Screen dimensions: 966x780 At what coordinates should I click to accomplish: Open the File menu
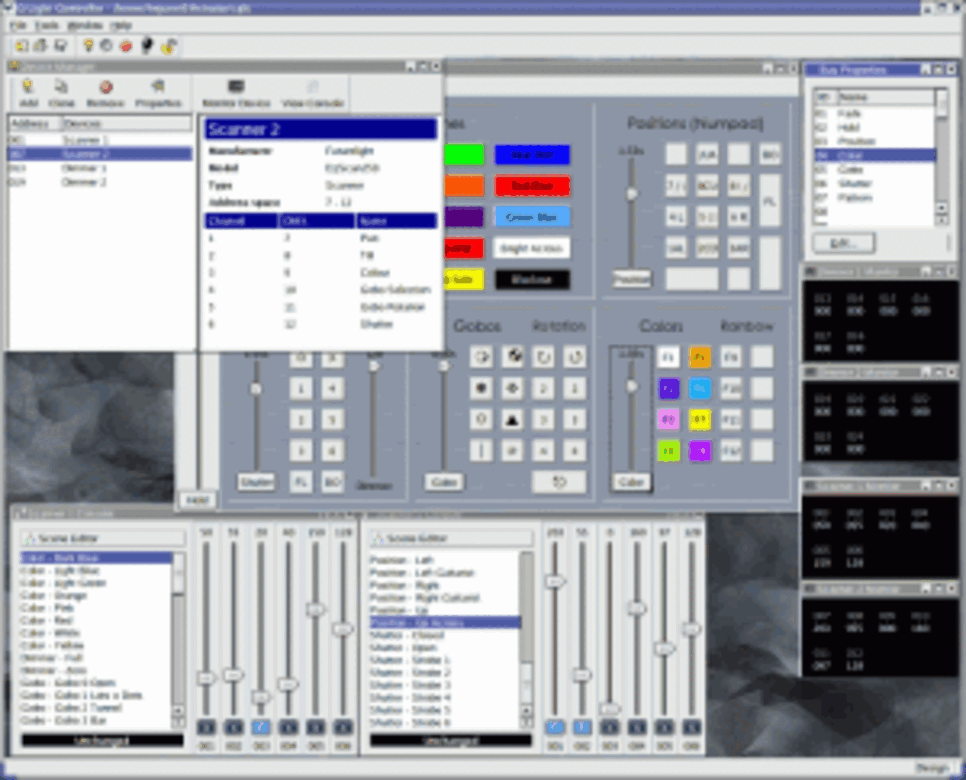tap(18, 25)
